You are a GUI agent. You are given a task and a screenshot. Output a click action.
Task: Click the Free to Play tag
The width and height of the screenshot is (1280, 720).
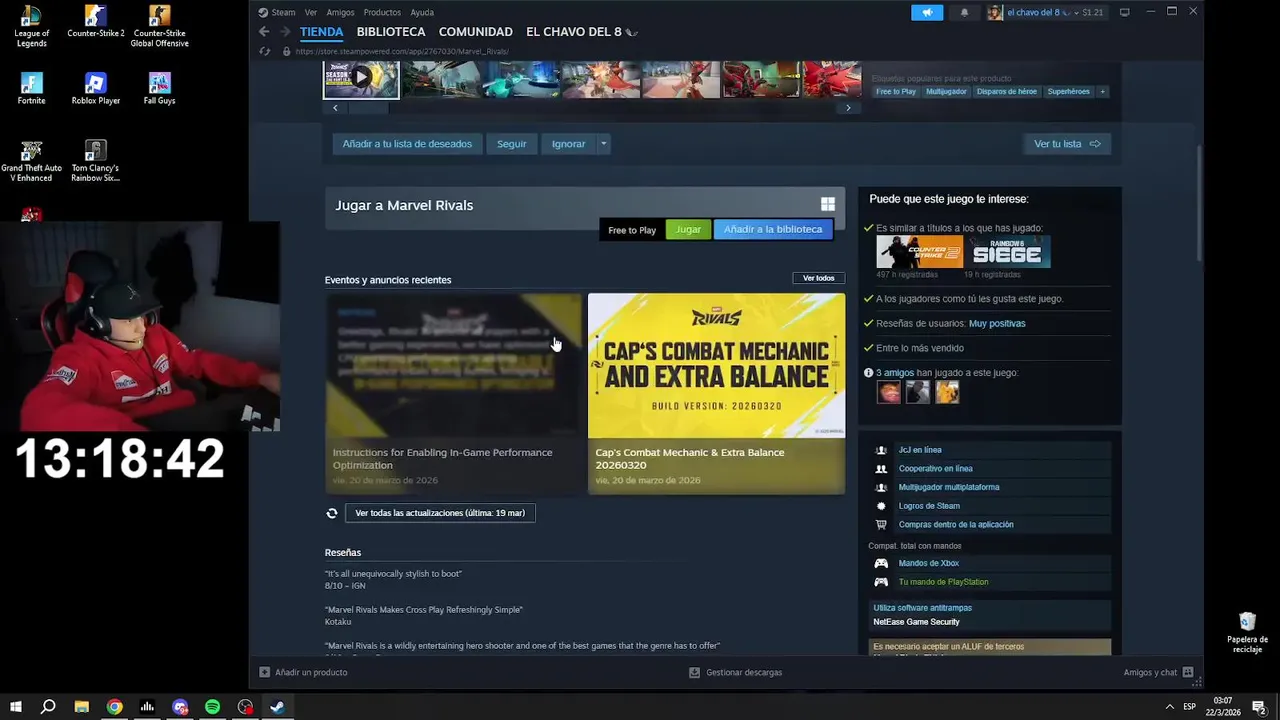(x=896, y=91)
